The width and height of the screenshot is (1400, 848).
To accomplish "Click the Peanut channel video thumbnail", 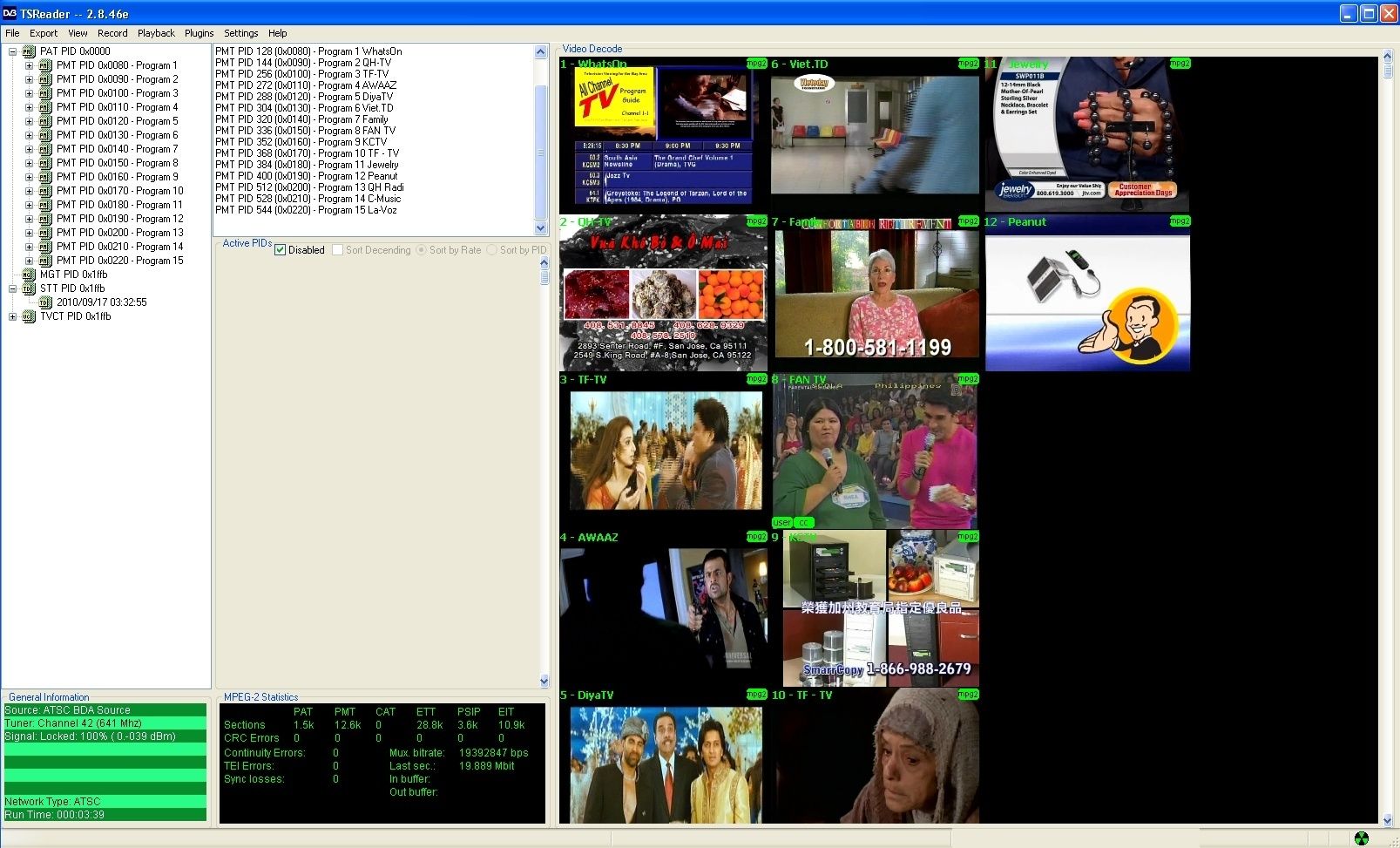I will pyautogui.click(x=1087, y=295).
